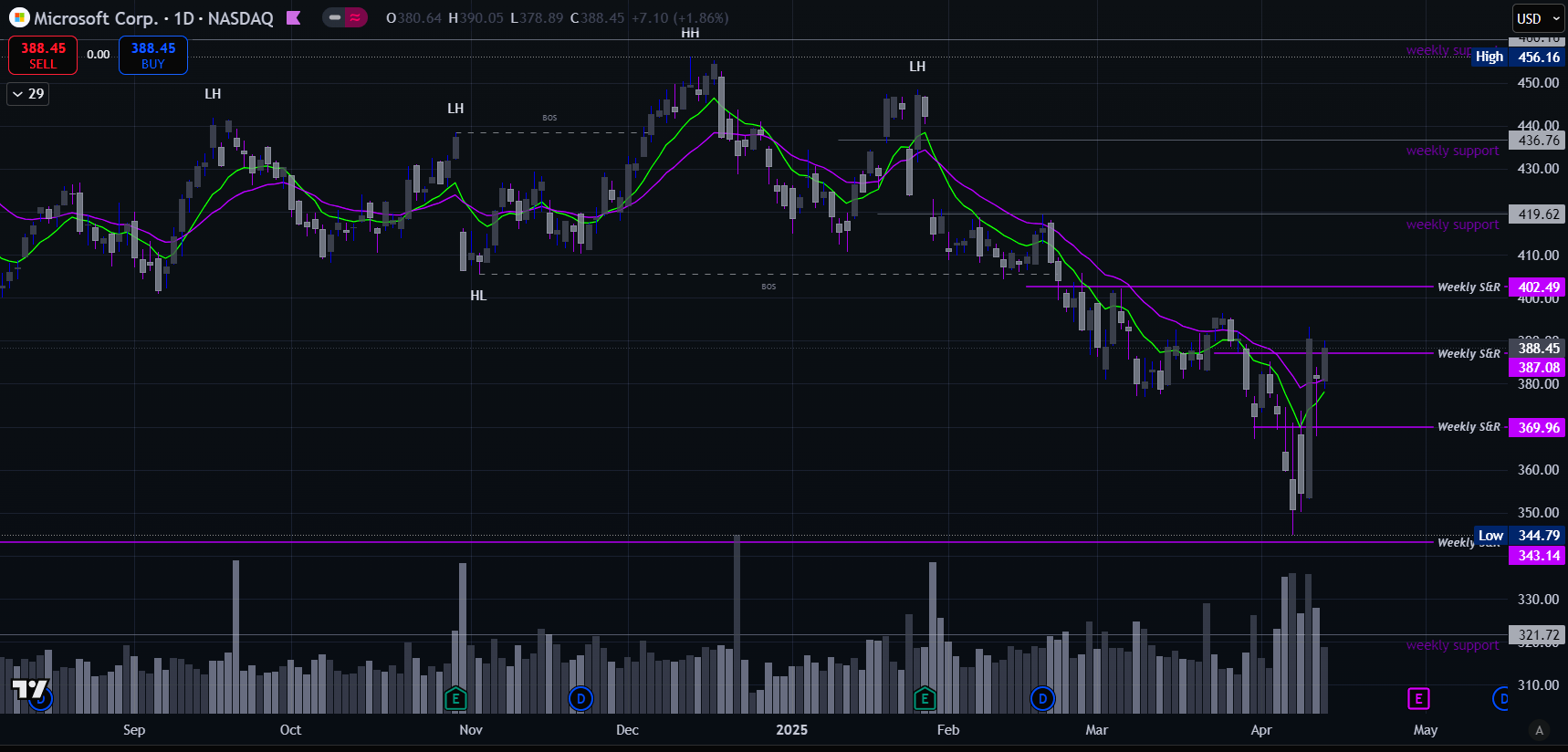1568x752 pixels.
Task: Select the Weekly S&R text at 402.49
Action: (1469, 287)
